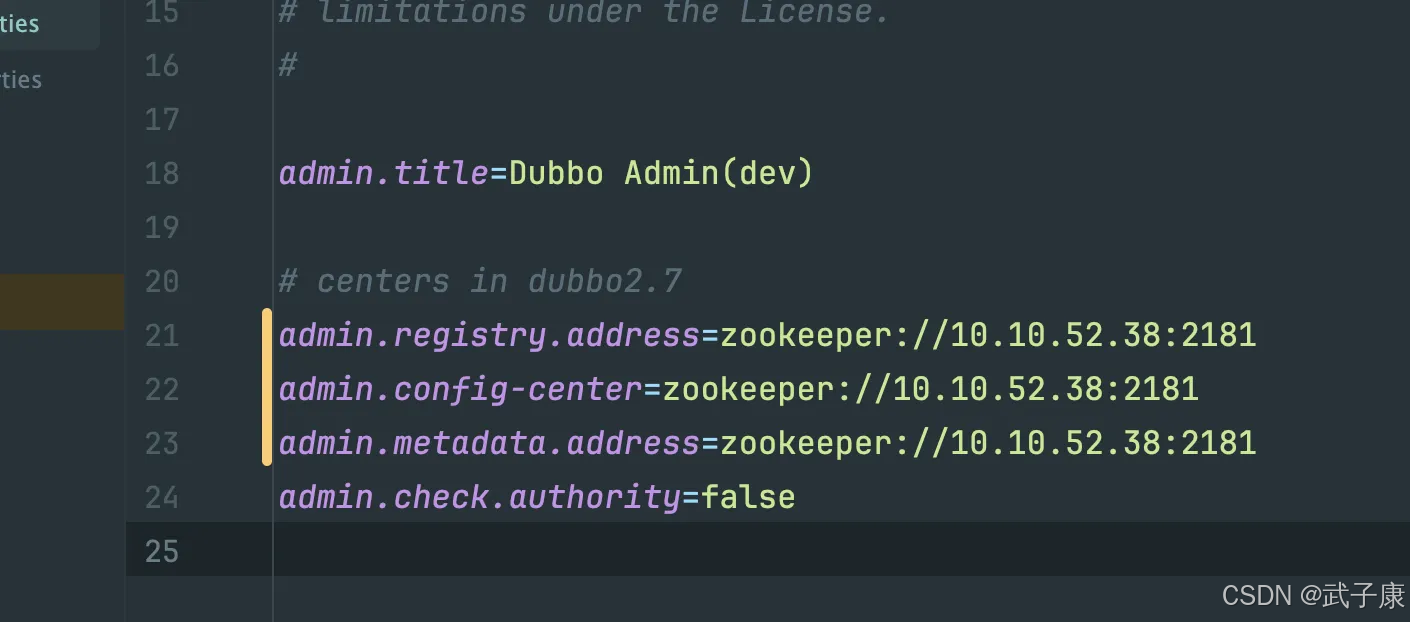Click the brown highlighted row in the project tree
The image size is (1410, 622).
[x=62, y=302]
